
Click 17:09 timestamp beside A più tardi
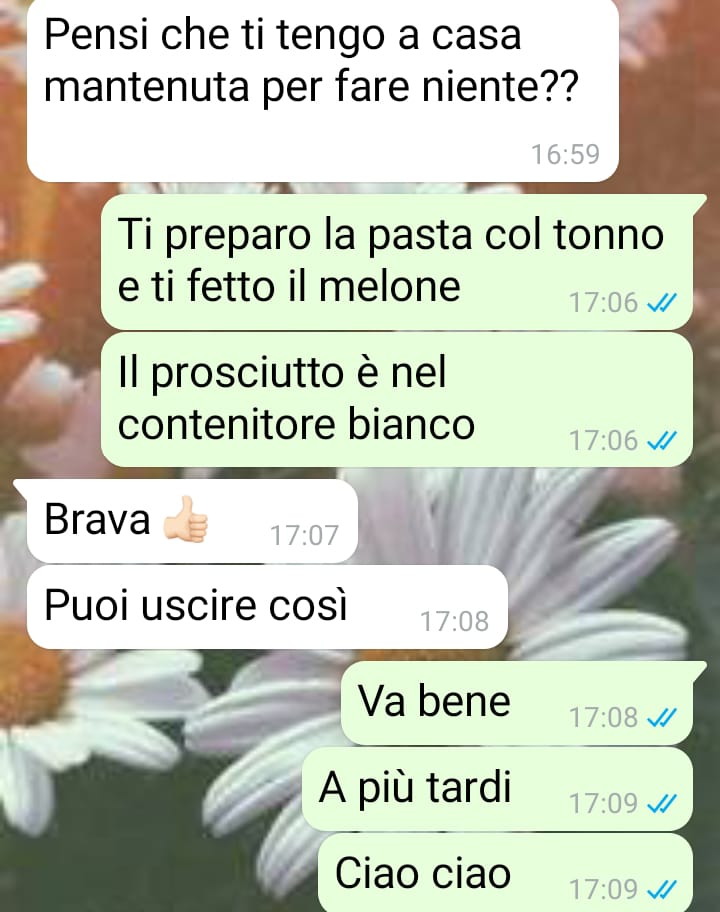603,803
